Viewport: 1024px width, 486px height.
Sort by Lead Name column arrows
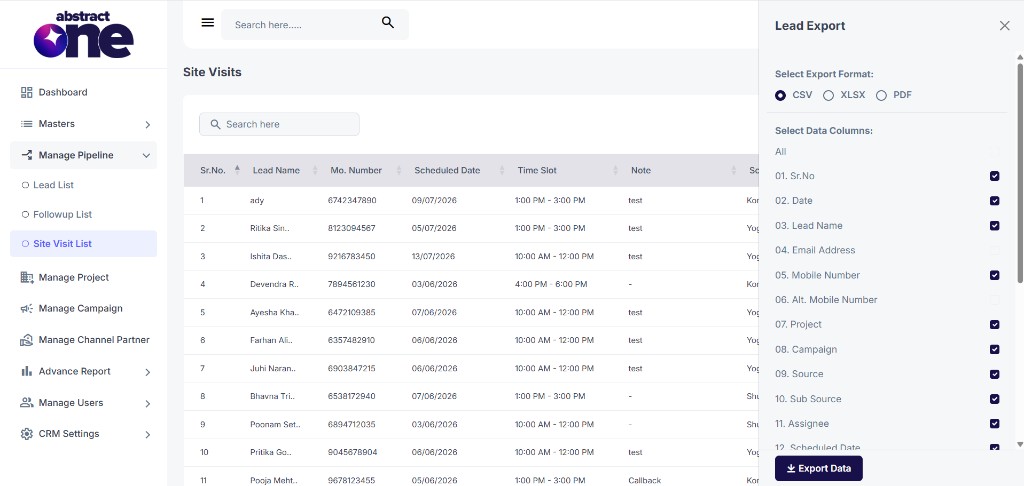[x=315, y=170]
